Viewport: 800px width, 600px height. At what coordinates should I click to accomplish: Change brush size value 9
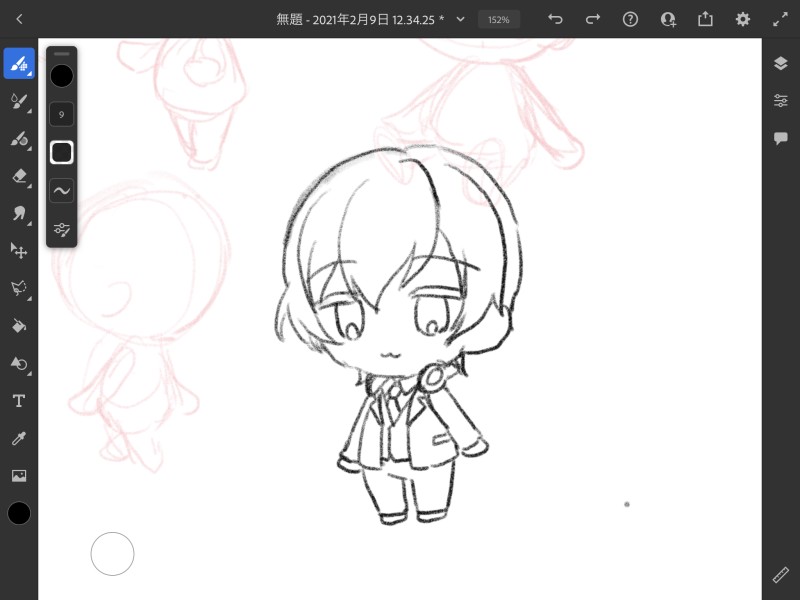click(62, 114)
